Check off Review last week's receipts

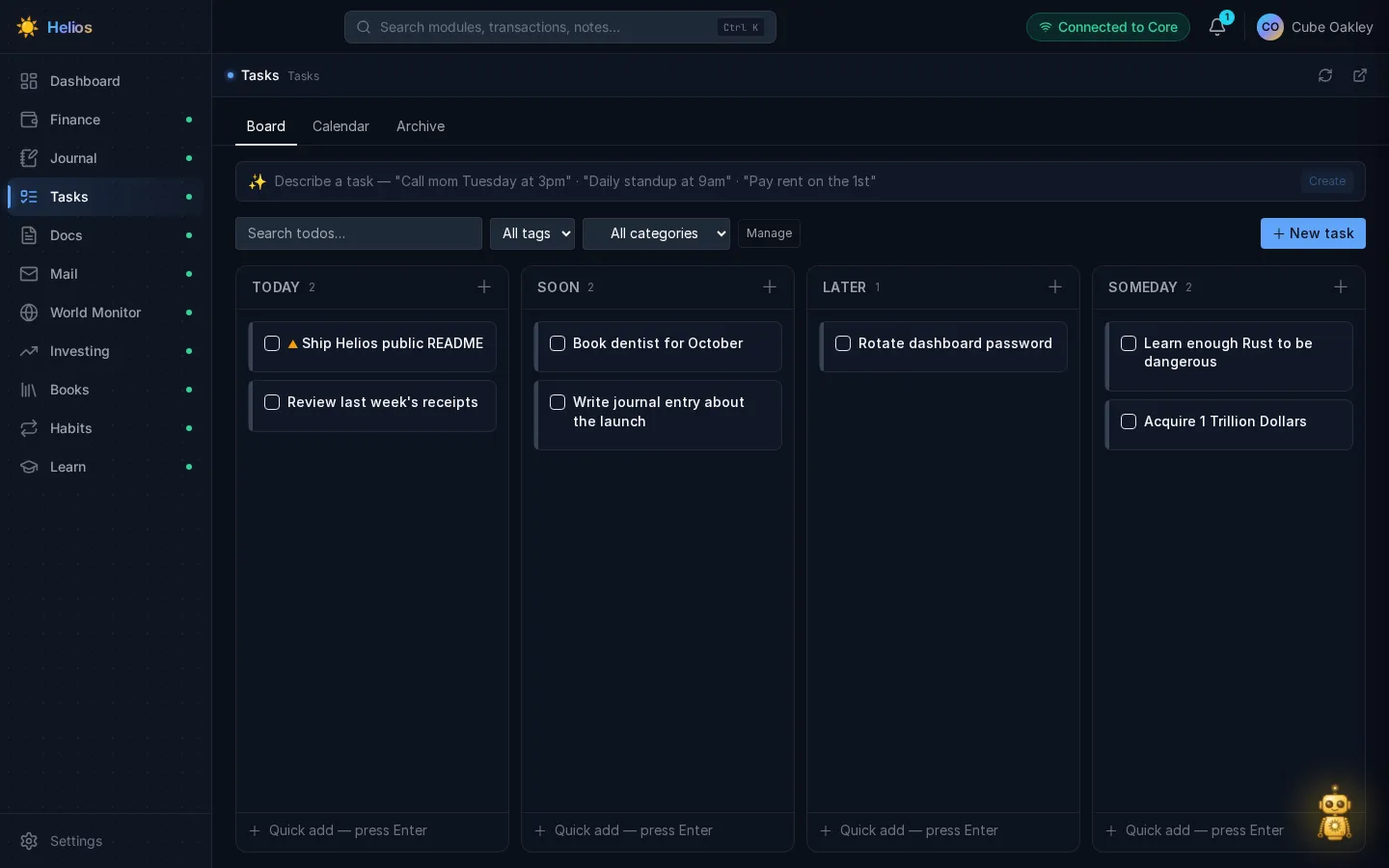(x=272, y=402)
